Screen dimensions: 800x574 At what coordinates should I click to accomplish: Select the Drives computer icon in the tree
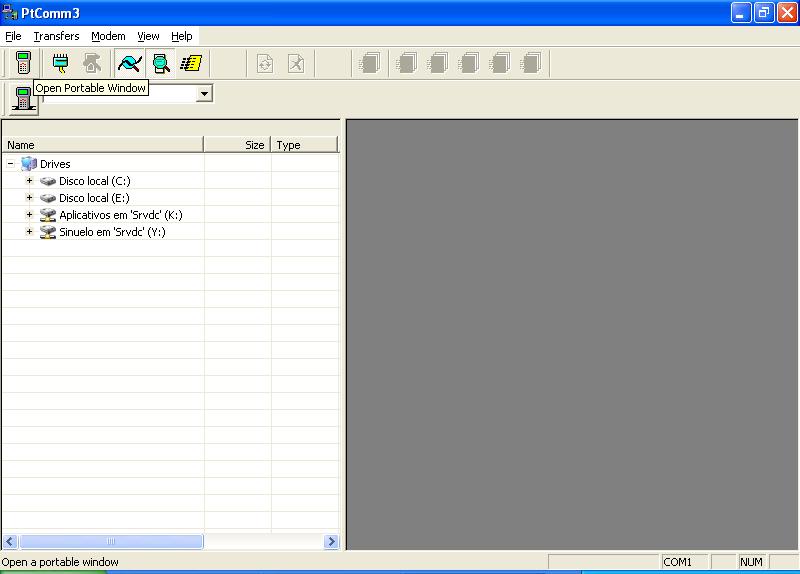(x=29, y=164)
